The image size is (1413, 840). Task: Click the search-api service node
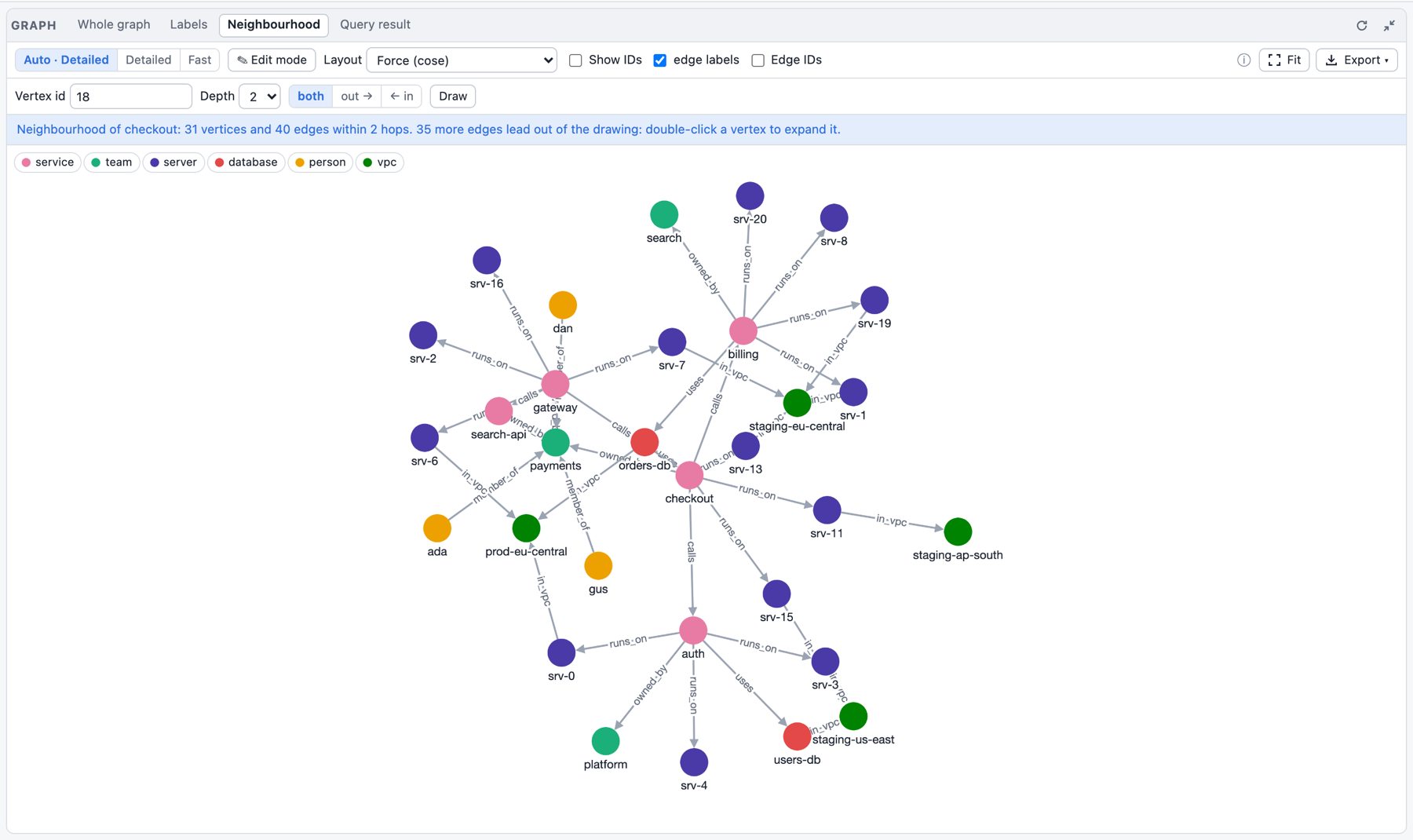point(498,411)
